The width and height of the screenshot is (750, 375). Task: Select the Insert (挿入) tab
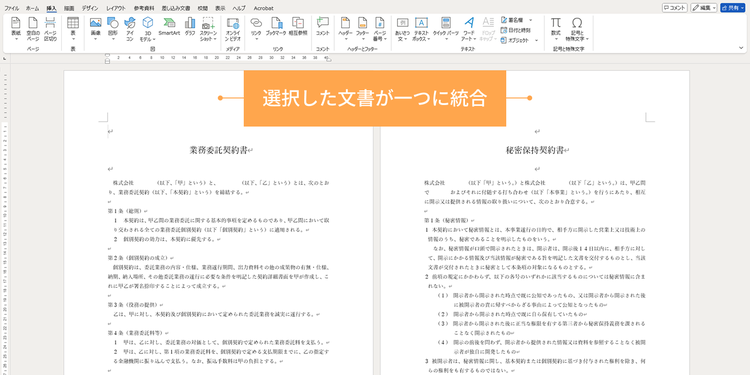[51, 8]
